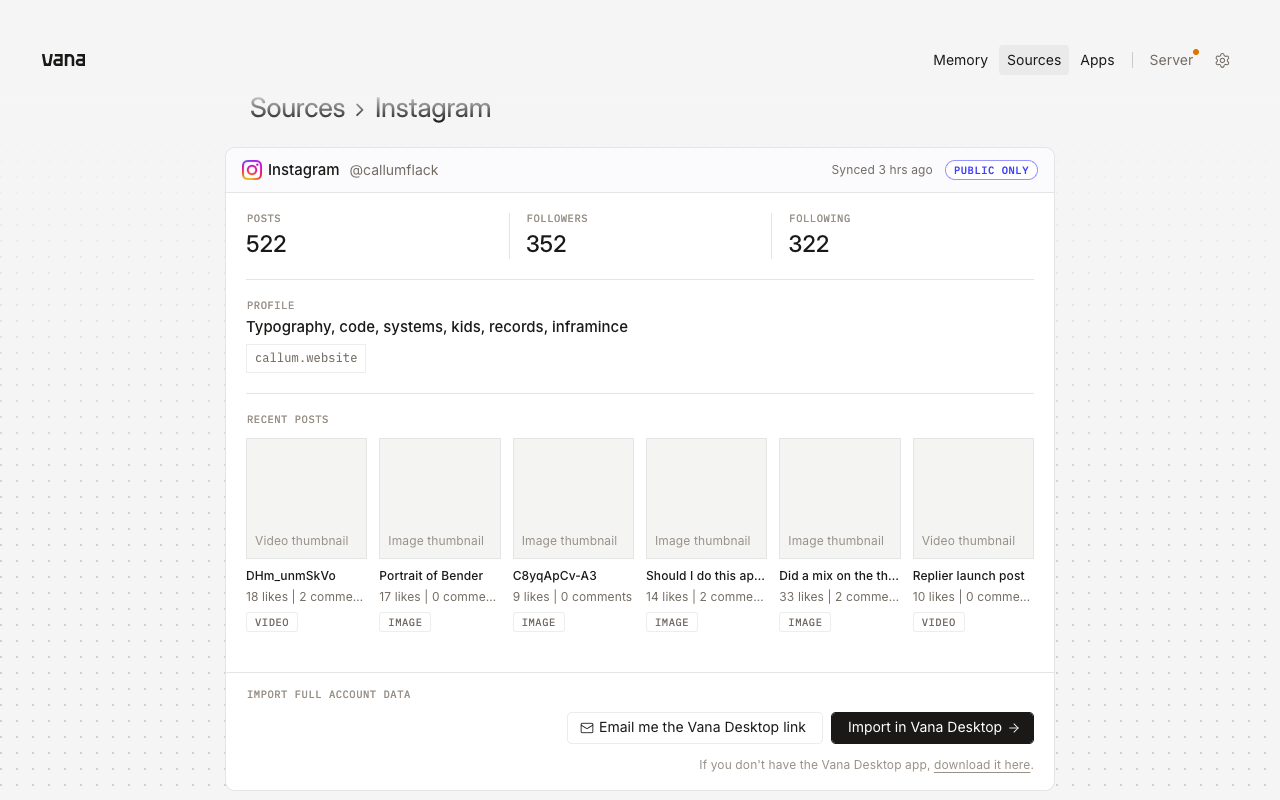Image resolution: width=1280 pixels, height=800 pixels.
Task: Click the 18 likes stats line
Action: pos(305,597)
